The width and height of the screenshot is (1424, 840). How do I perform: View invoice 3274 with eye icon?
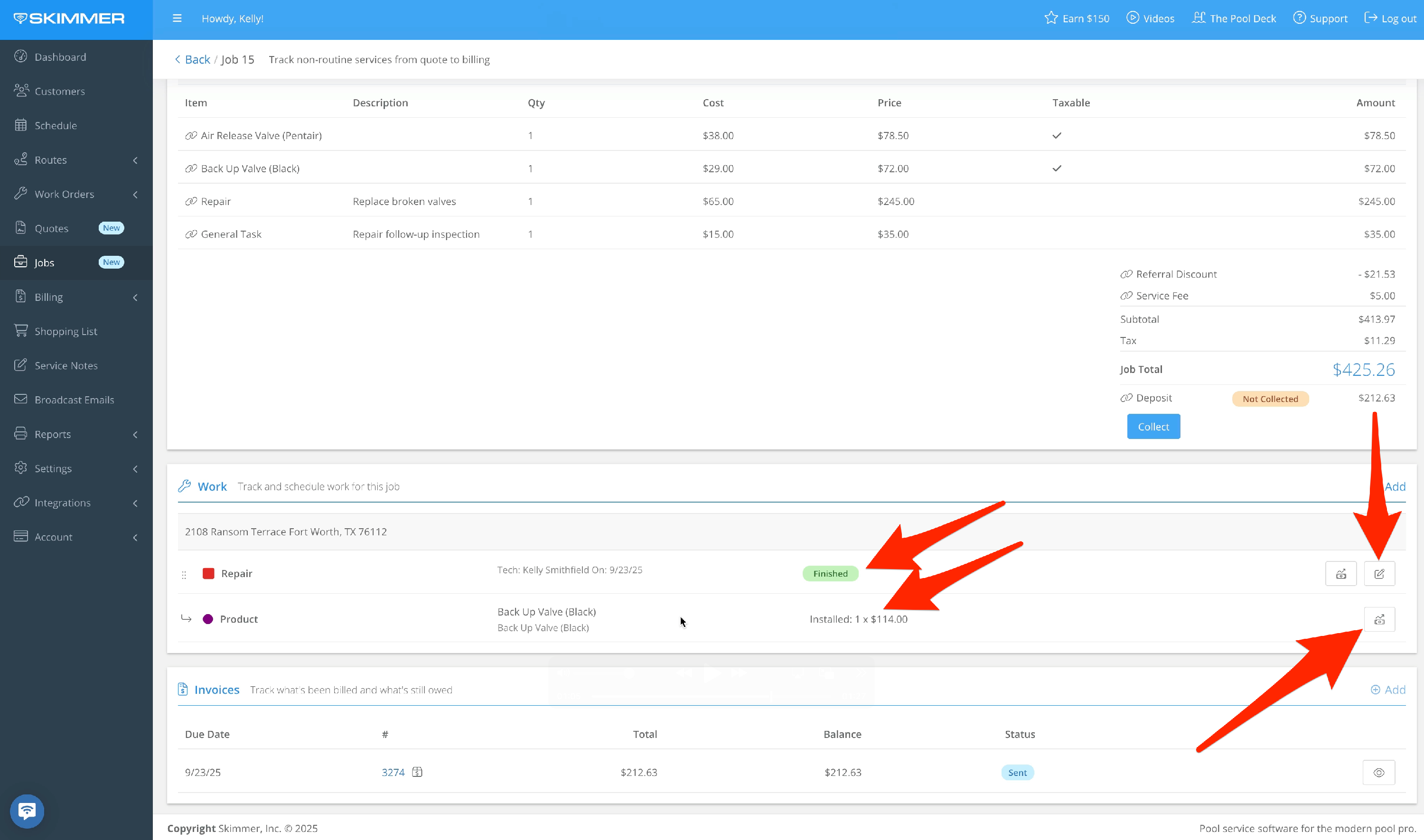(x=1379, y=773)
